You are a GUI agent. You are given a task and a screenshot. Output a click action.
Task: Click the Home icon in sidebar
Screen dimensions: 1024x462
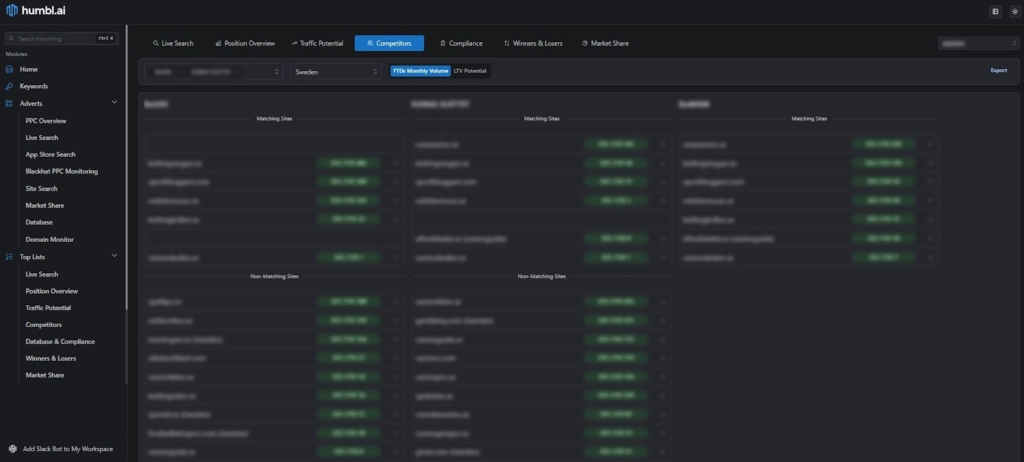pos(10,69)
